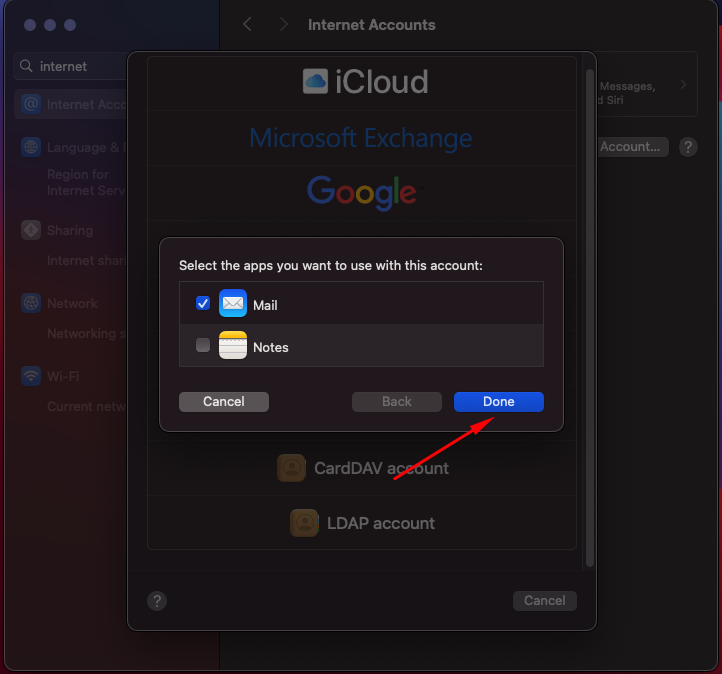722x674 pixels.
Task: Select 'Region for Internet Serv' result
Action: tap(87, 182)
